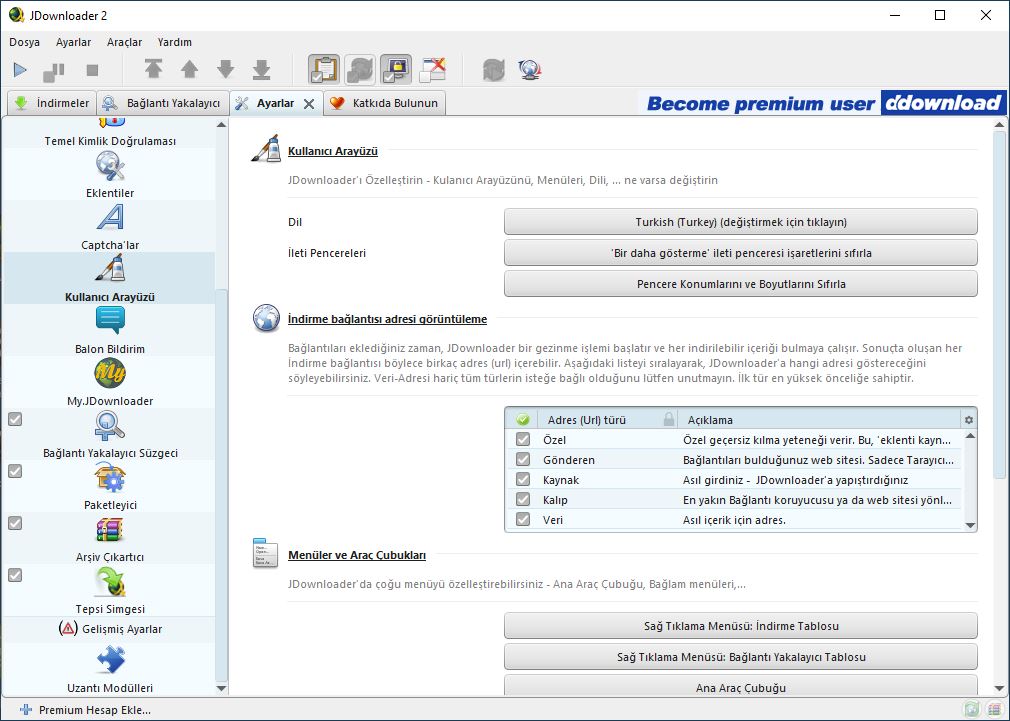This screenshot has width=1010, height=721.
Task: Open the Paketleyici settings section
Action: (x=110, y=487)
